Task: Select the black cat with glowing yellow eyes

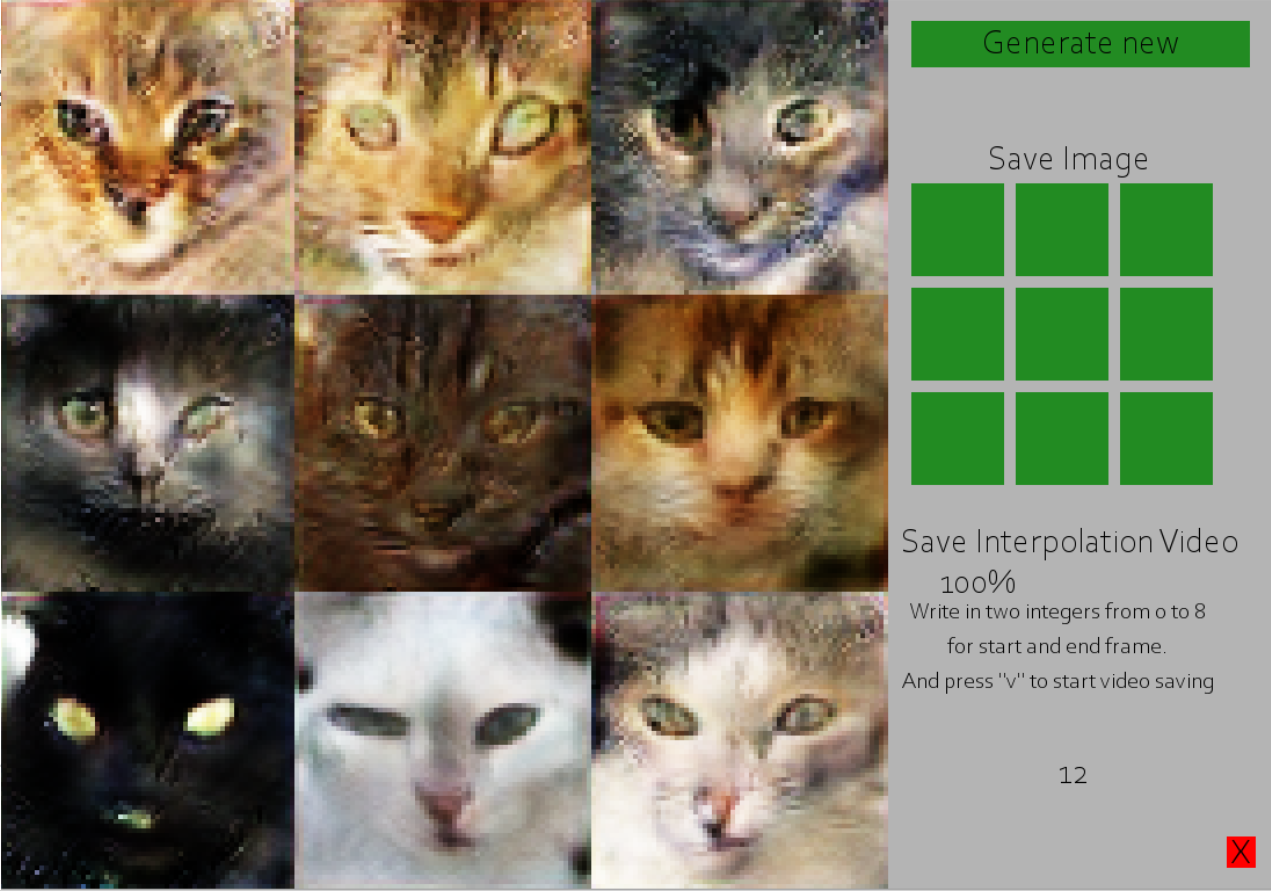Action: pos(148,740)
